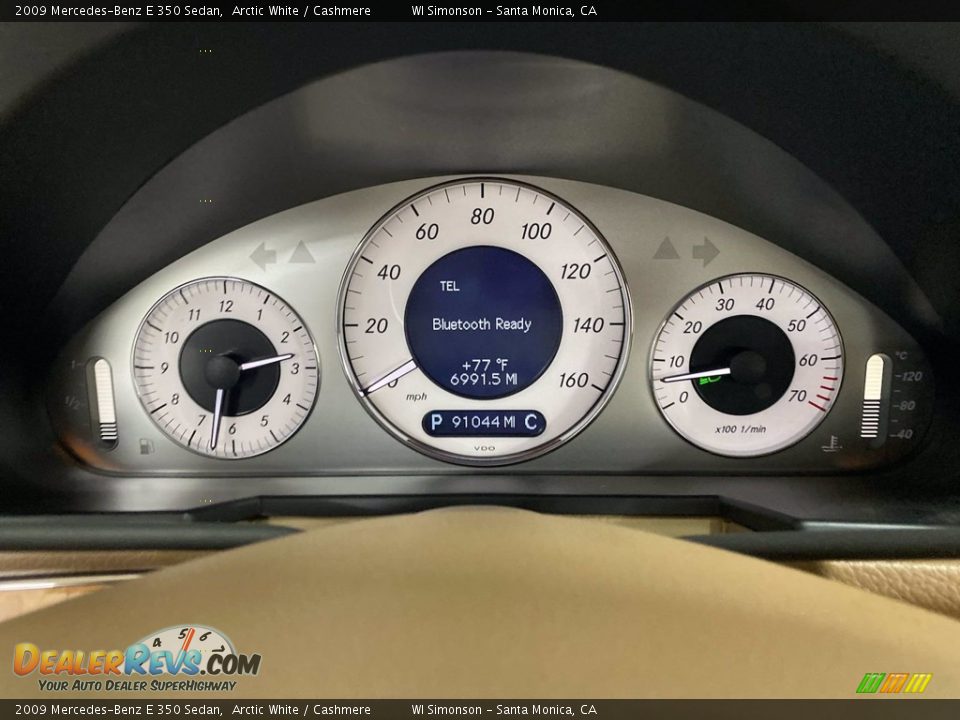The height and width of the screenshot is (720, 960).
Task: Click the "VDO" maker label
Action: click(484, 449)
